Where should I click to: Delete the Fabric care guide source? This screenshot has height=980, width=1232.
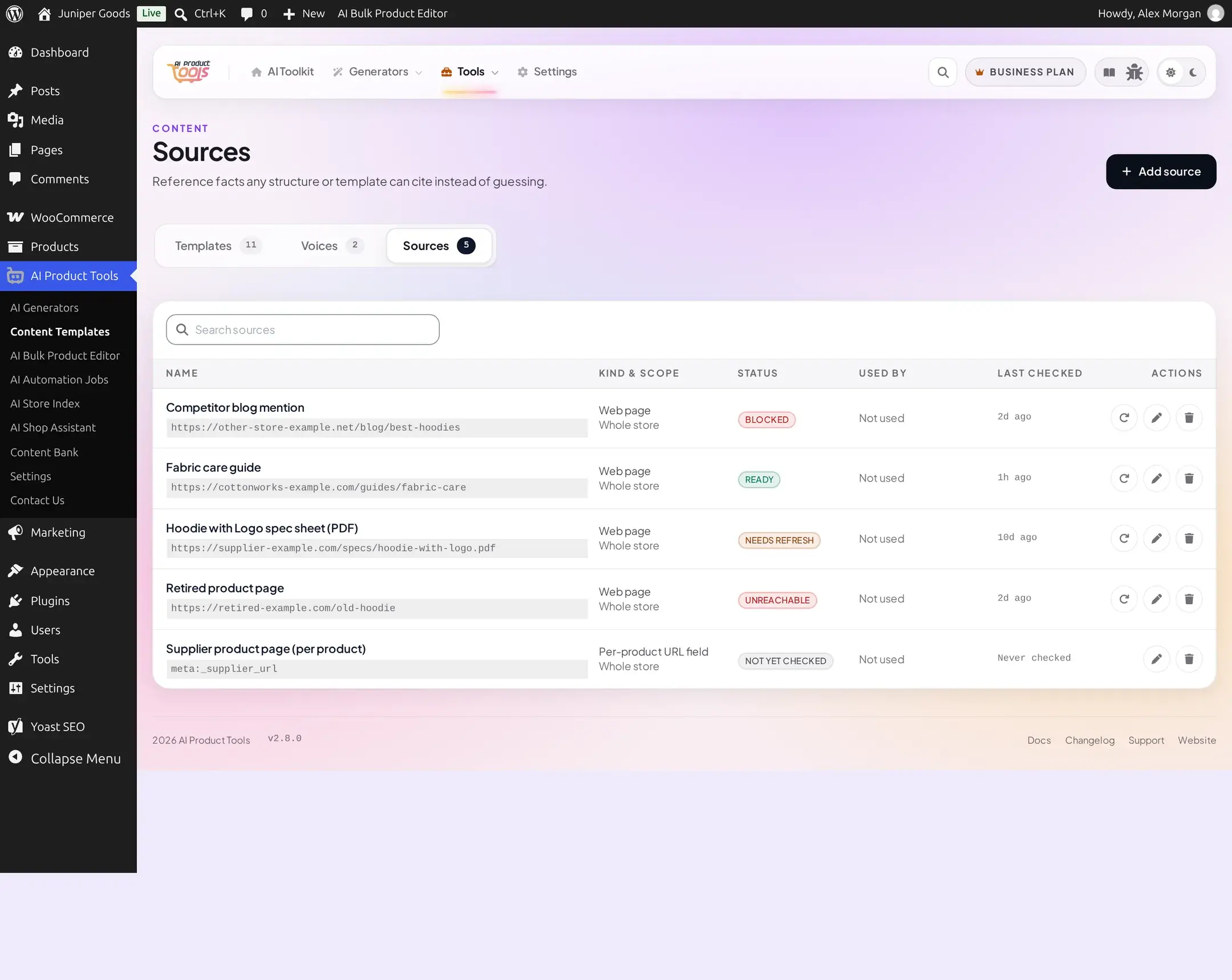(x=1189, y=478)
